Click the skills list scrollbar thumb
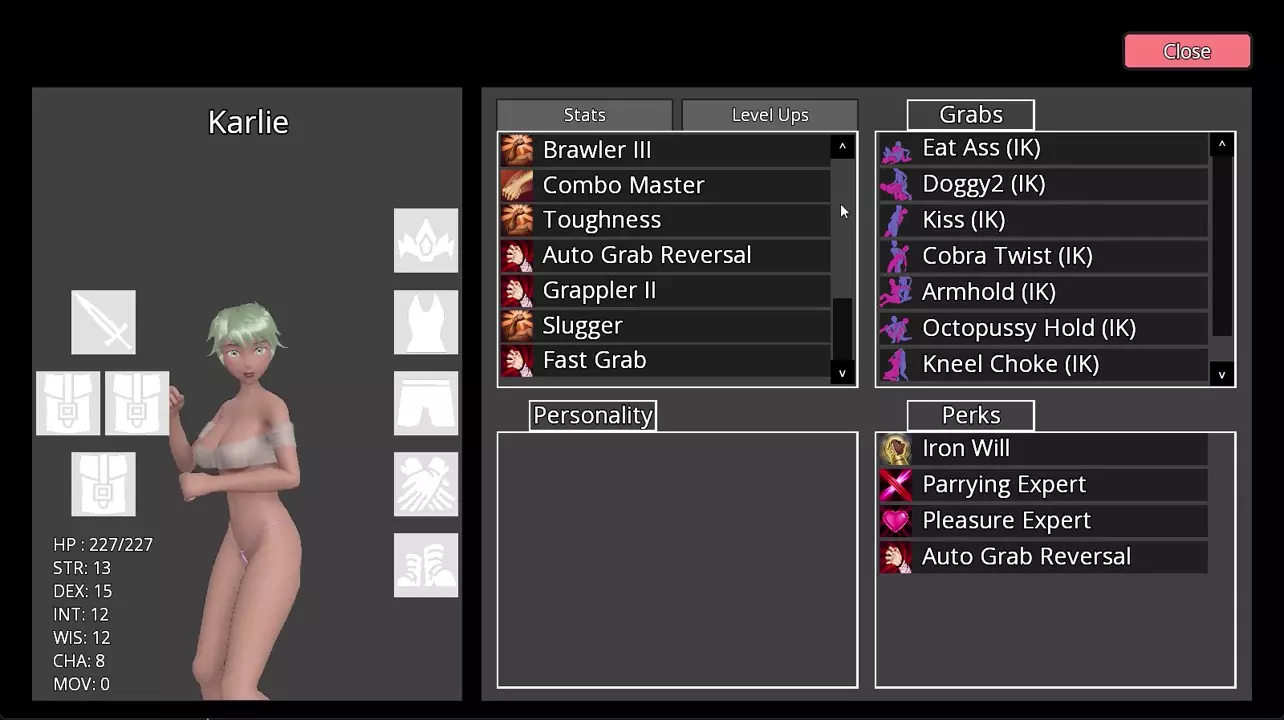This screenshot has width=1284, height=720. click(842, 328)
